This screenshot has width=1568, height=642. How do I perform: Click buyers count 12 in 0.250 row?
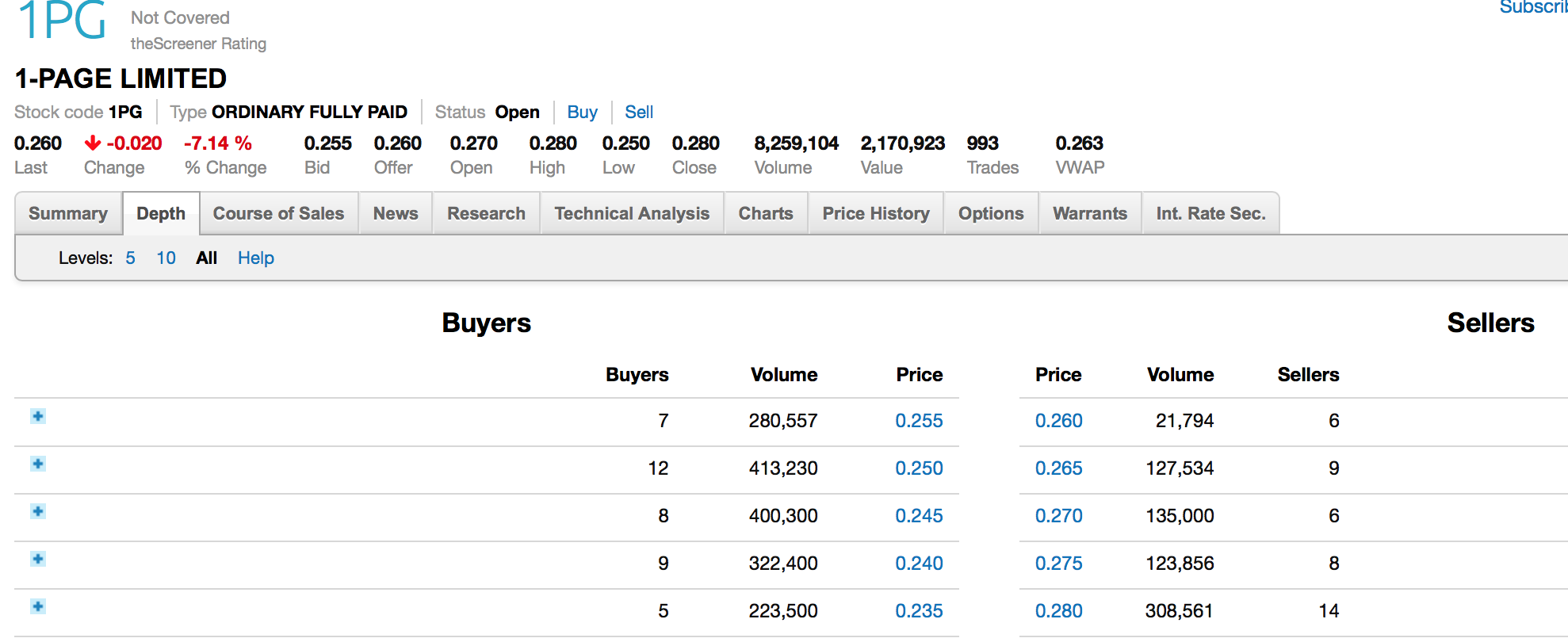pos(658,468)
